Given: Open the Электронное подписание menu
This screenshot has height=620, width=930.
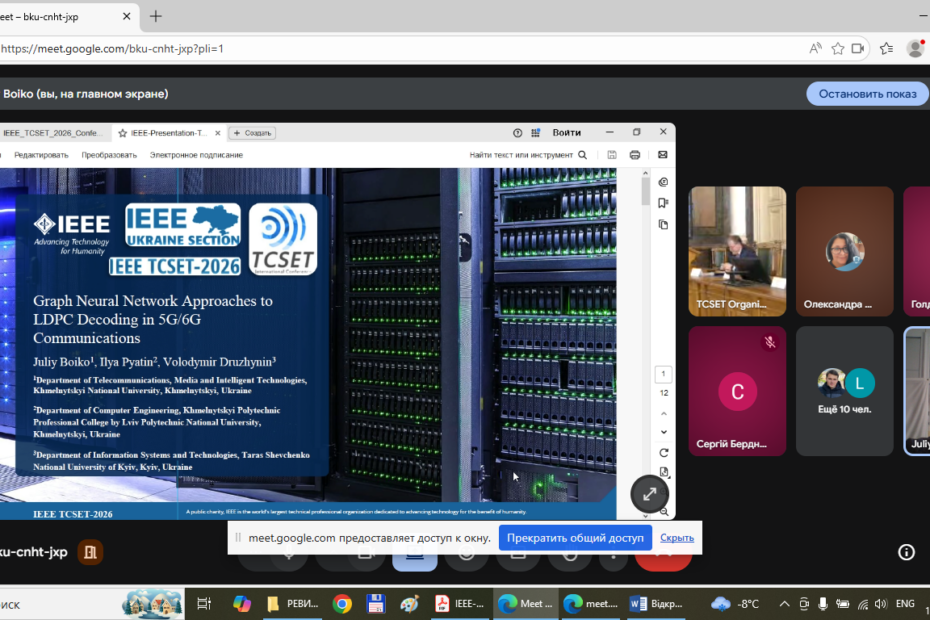Looking at the screenshot, I should 196,155.
